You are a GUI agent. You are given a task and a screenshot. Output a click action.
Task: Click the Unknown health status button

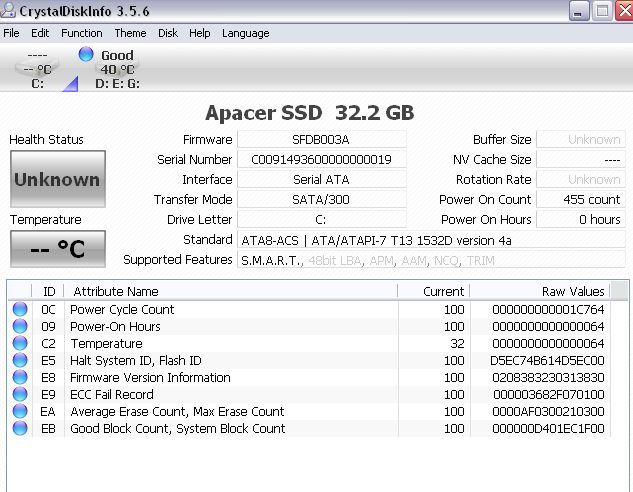tap(58, 179)
